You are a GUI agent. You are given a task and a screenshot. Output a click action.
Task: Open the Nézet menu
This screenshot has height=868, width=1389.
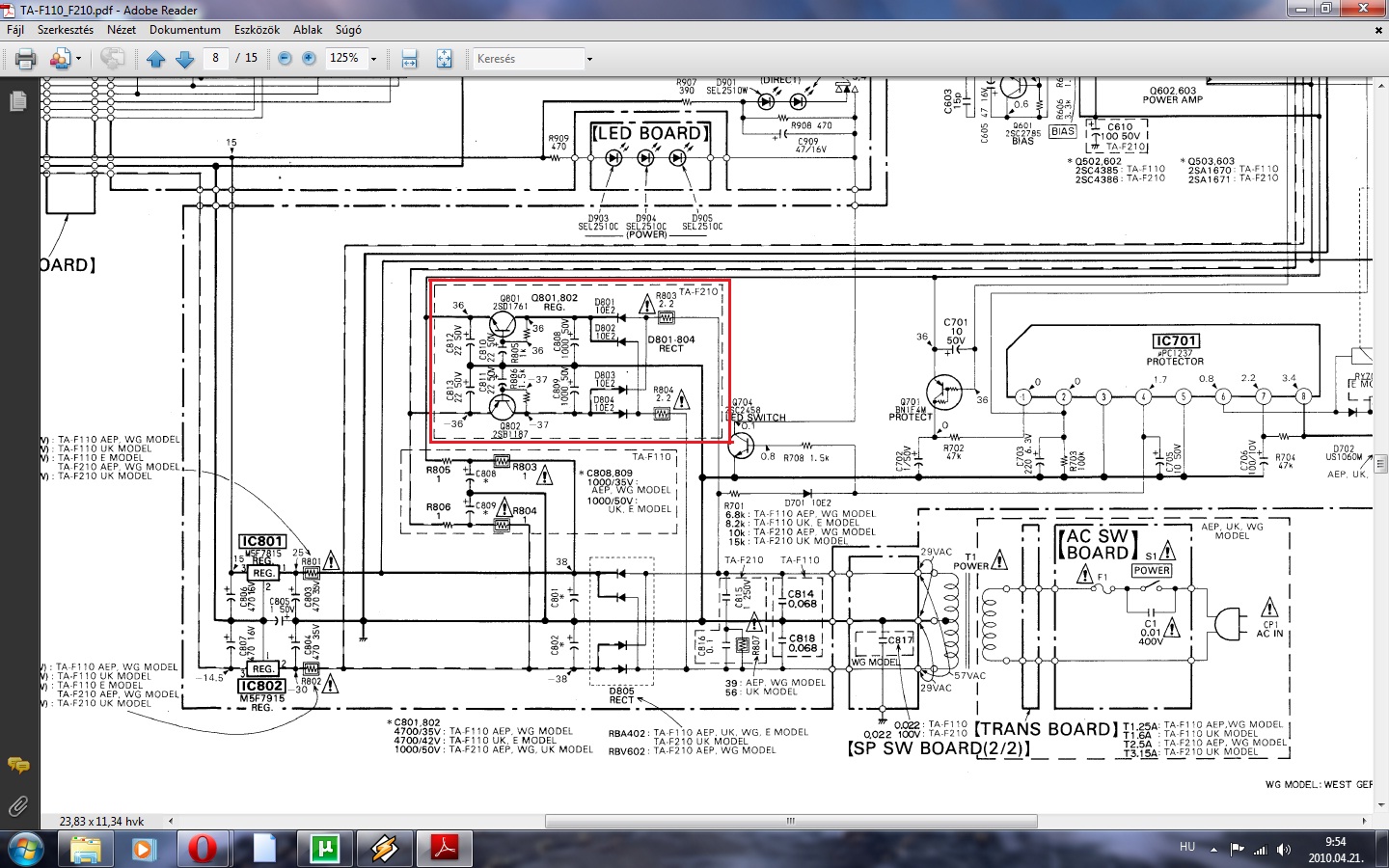122,30
